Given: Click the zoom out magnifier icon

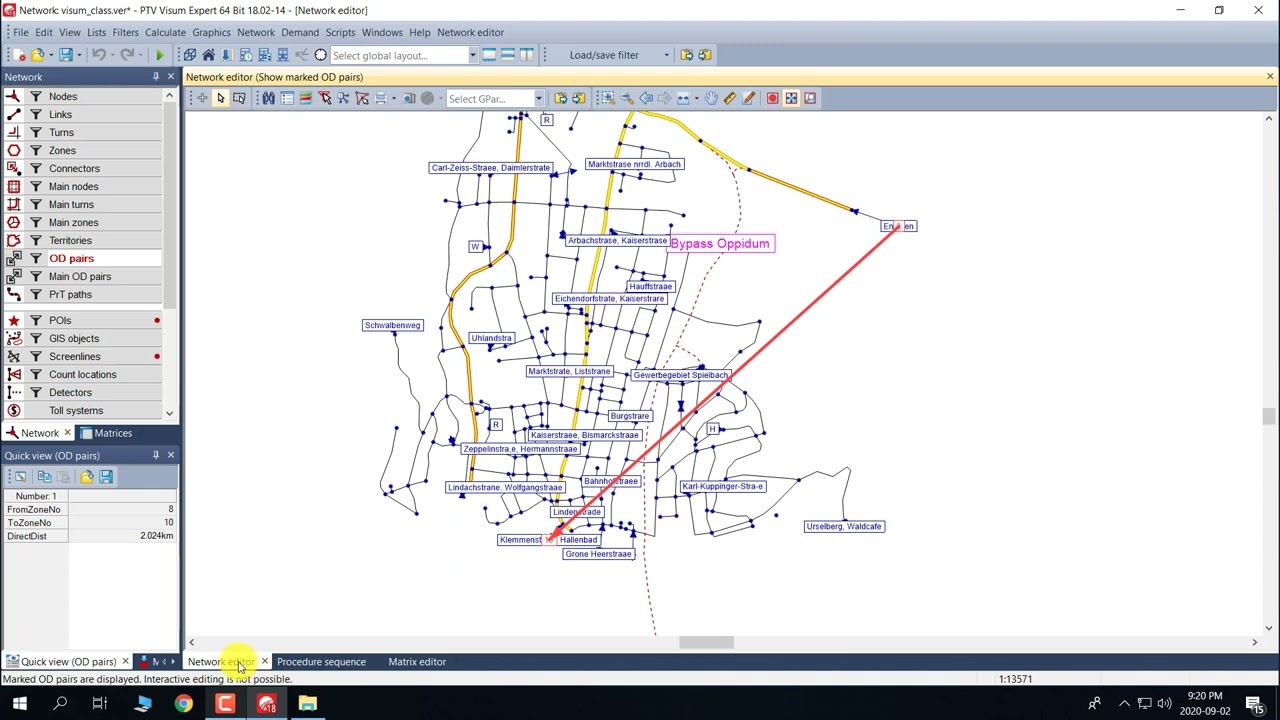Looking at the screenshot, I should click(x=626, y=98).
